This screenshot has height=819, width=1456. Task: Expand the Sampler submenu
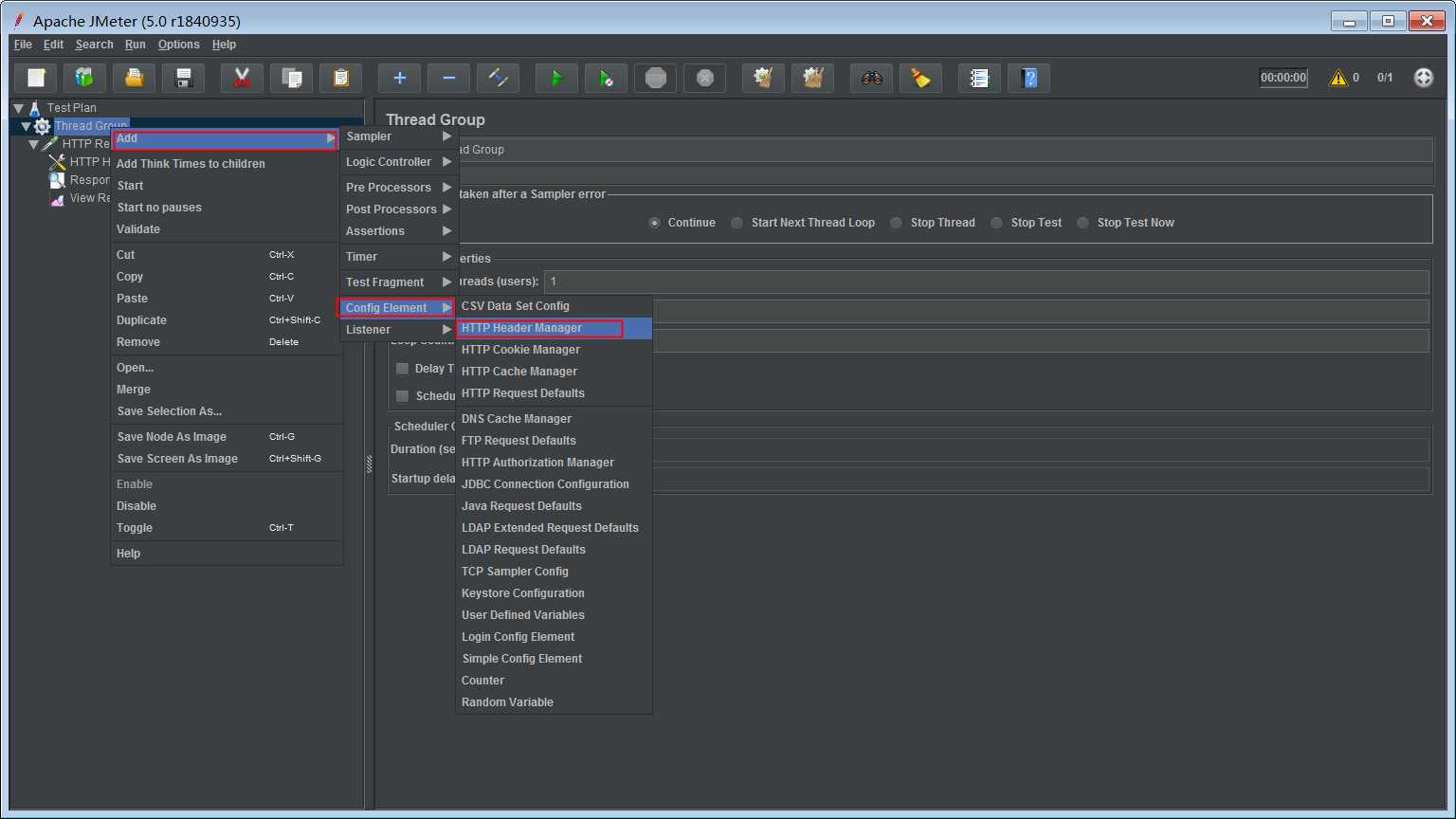tap(399, 136)
